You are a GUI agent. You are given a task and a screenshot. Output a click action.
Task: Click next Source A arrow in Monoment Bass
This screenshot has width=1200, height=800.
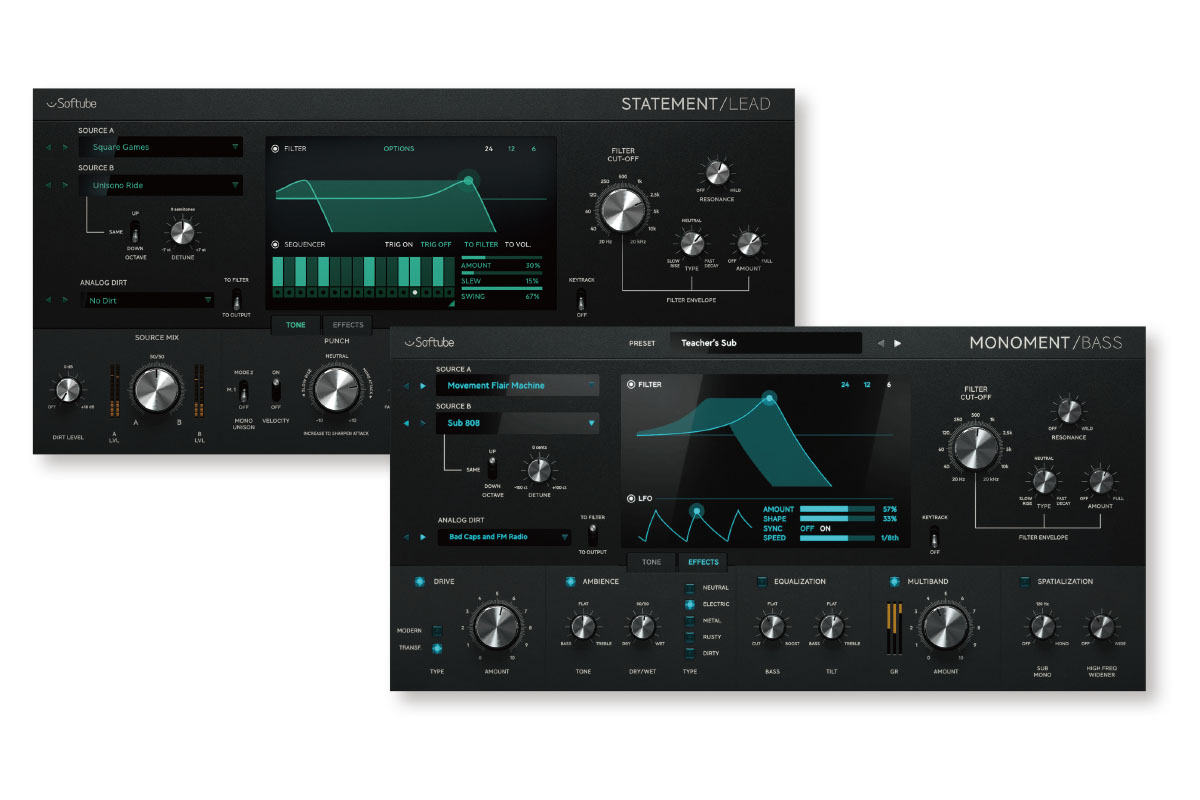point(423,385)
